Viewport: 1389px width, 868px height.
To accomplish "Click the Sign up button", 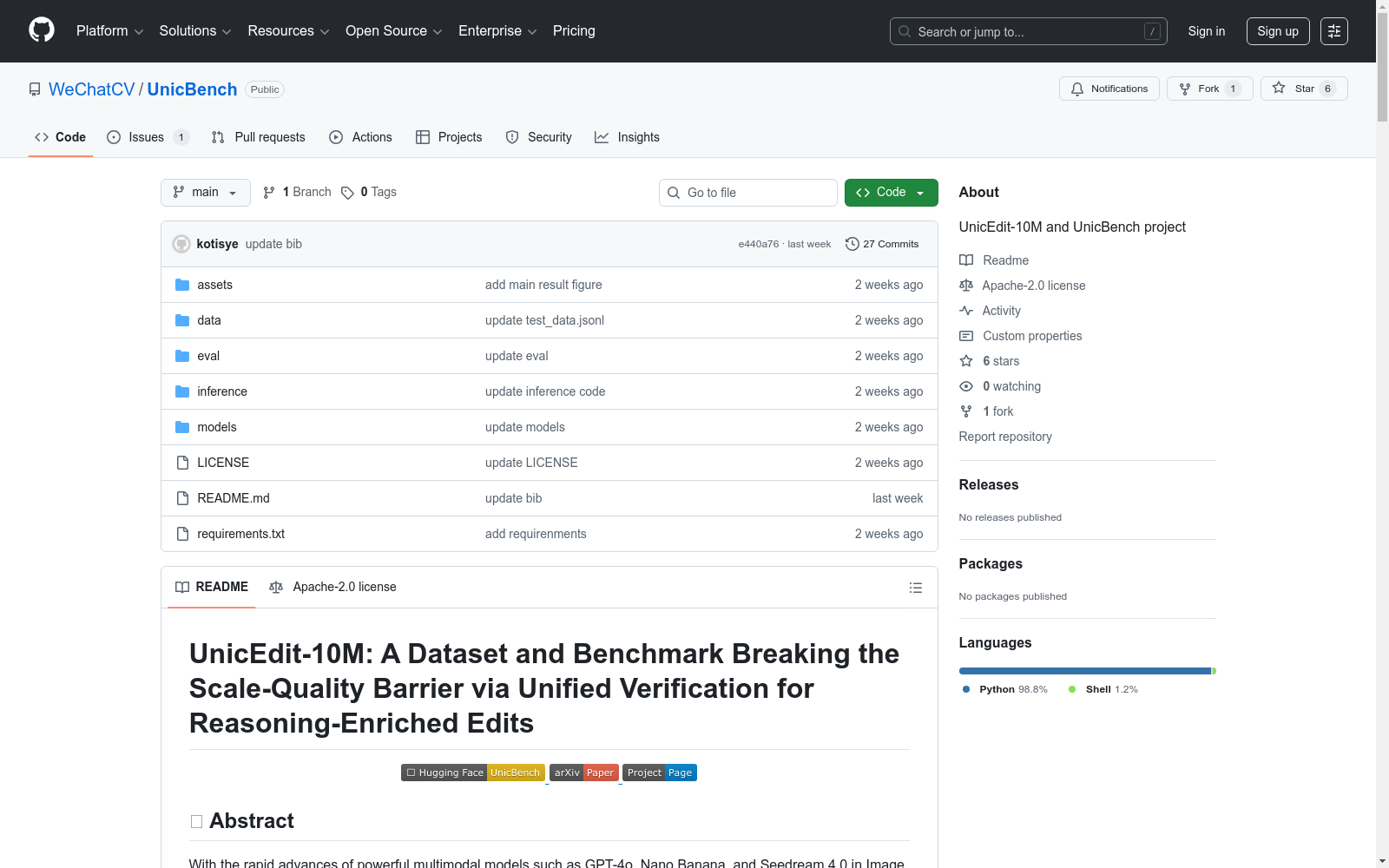I will click(1278, 31).
